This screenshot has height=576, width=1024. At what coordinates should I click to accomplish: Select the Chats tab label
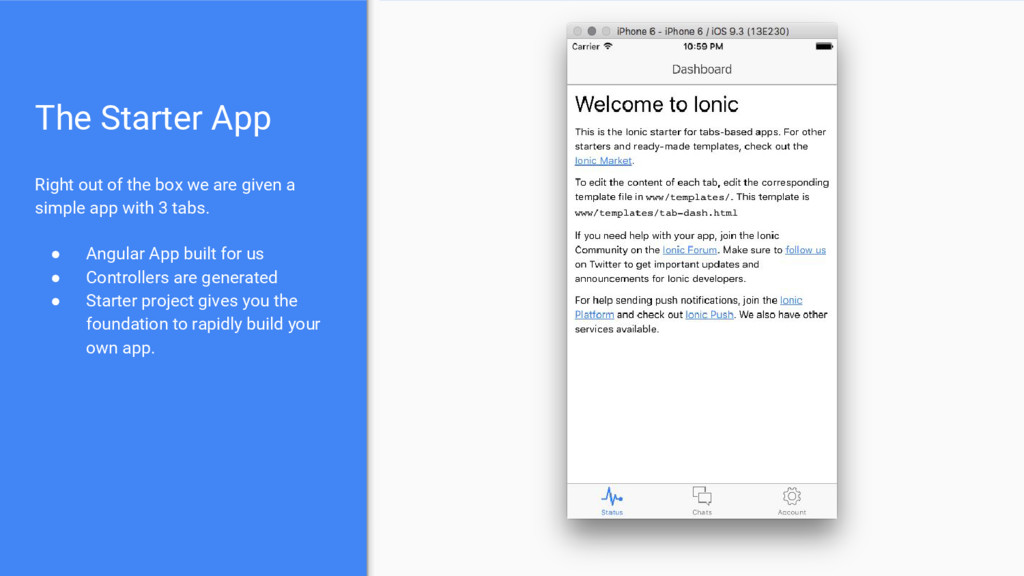702,513
